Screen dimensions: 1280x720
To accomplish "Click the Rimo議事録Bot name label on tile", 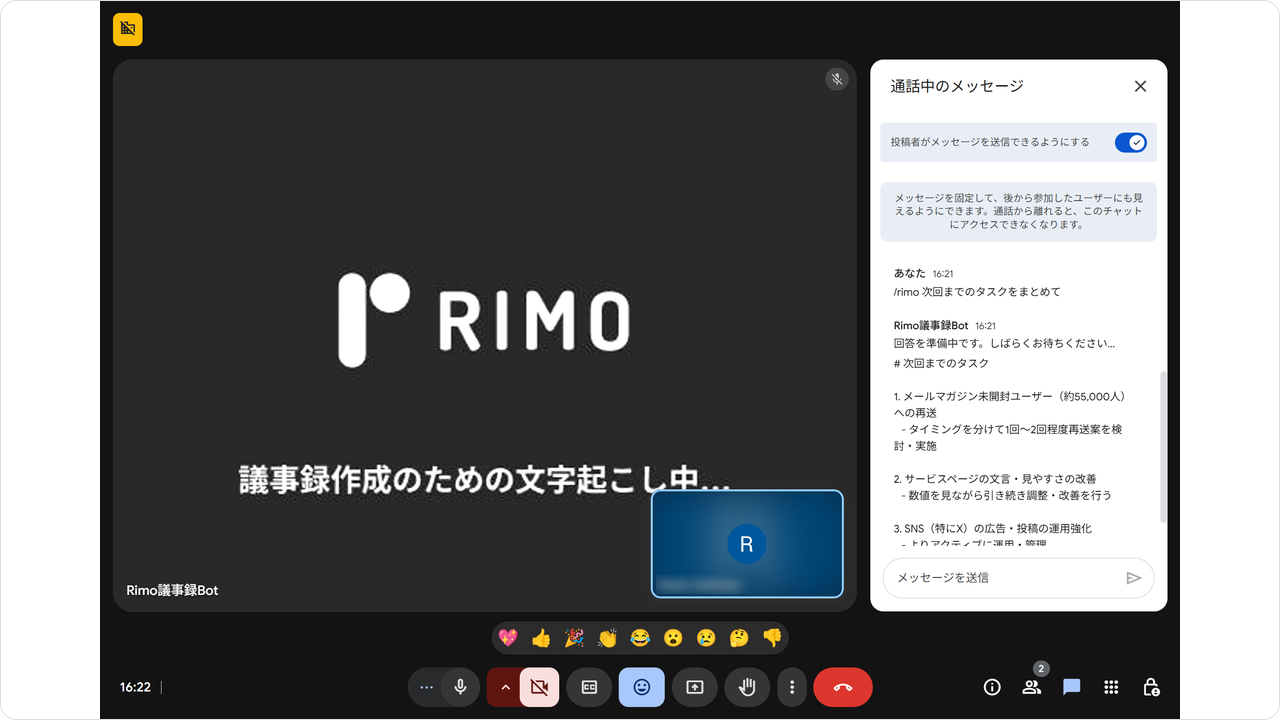I will click(x=172, y=590).
